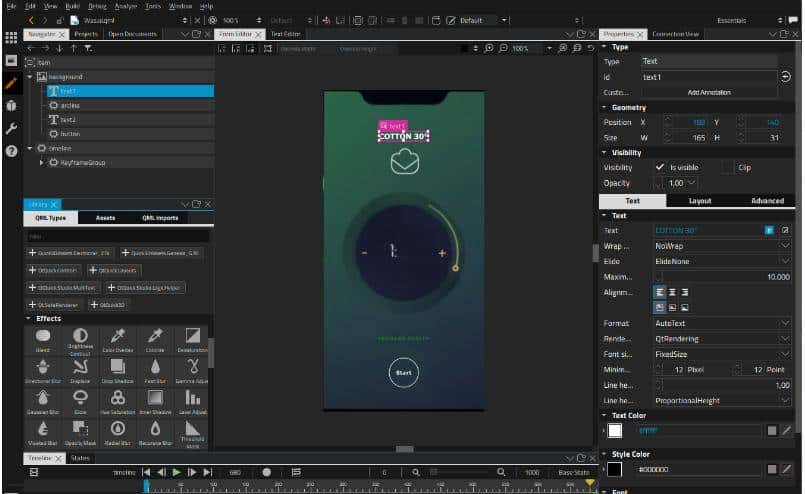Jump to timeline end
This screenshot has height=494, width=805.
tap(207, 472)
